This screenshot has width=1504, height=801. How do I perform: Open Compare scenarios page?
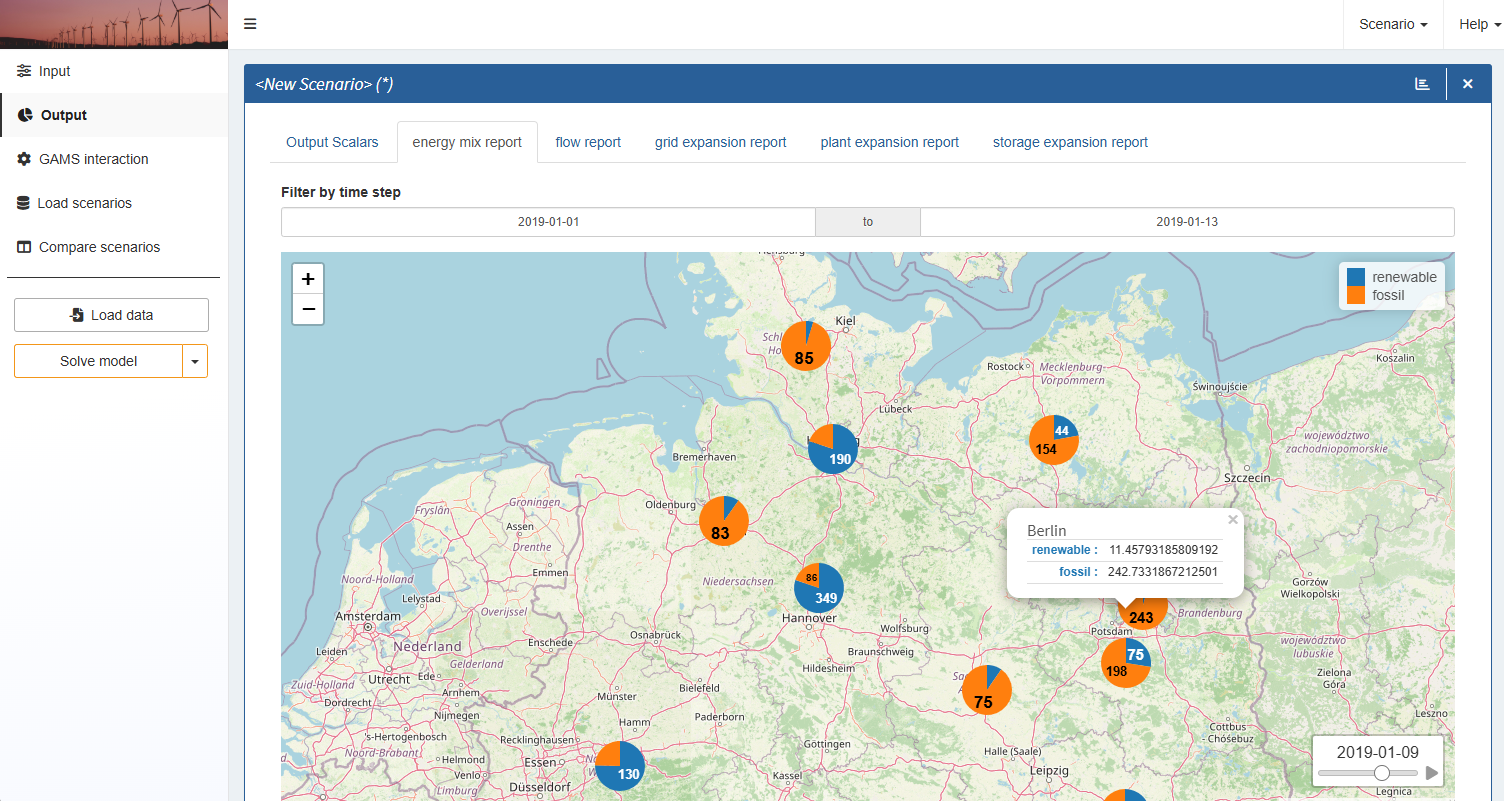click(114, 247)
